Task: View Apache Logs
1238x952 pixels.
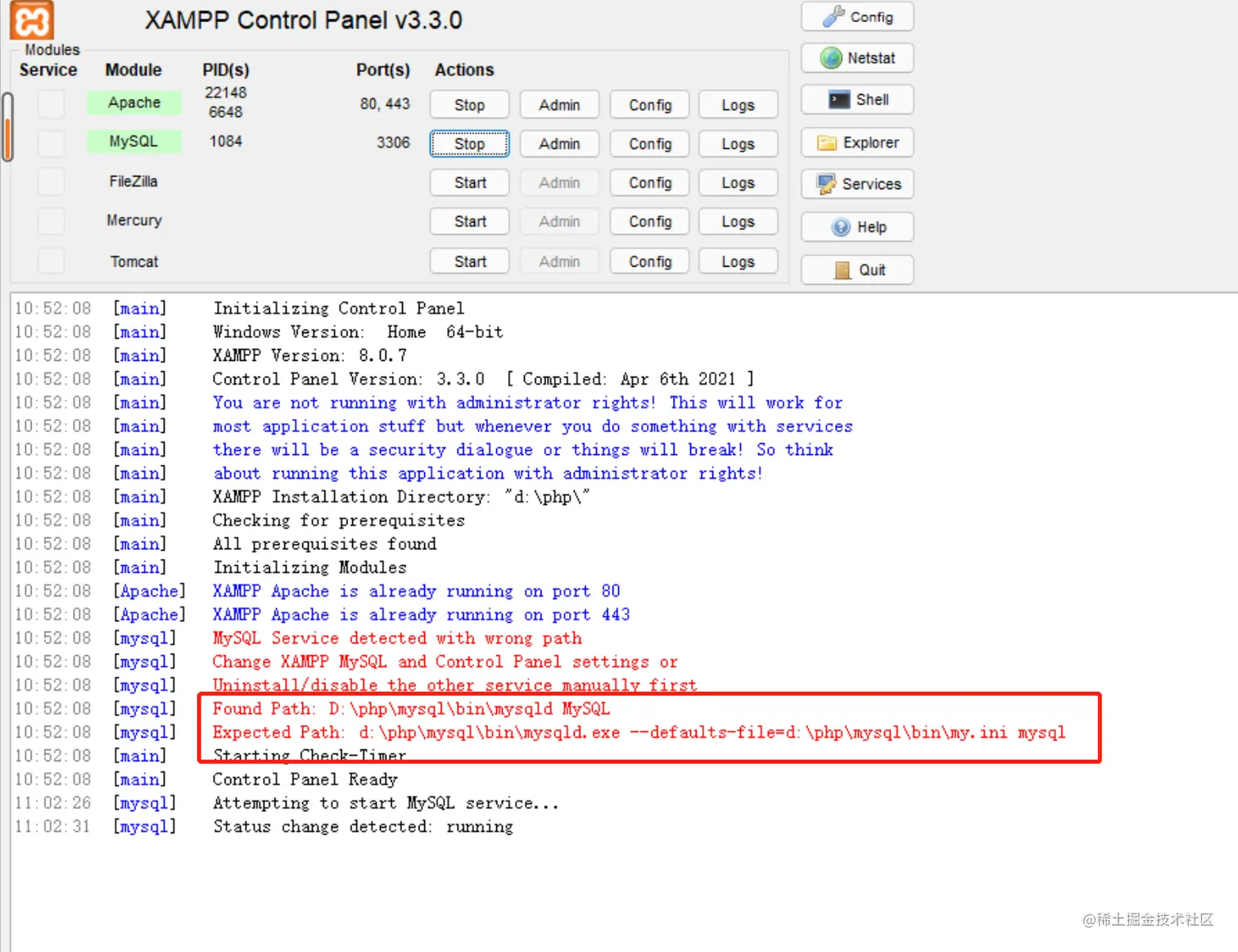Action: (x=738, y=105)
